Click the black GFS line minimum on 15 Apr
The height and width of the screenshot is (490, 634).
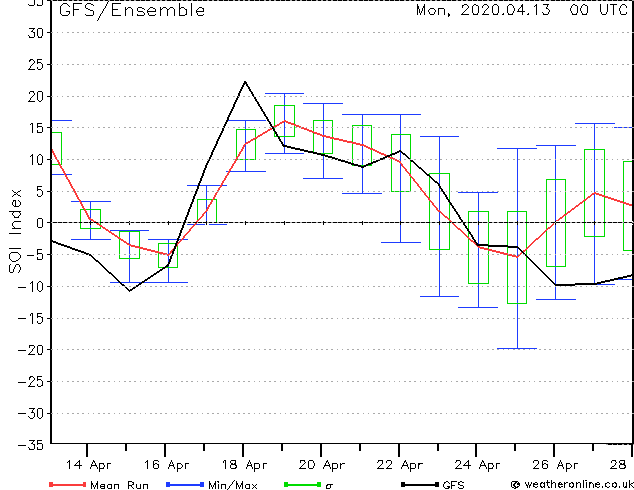click(x=129, y=290)
